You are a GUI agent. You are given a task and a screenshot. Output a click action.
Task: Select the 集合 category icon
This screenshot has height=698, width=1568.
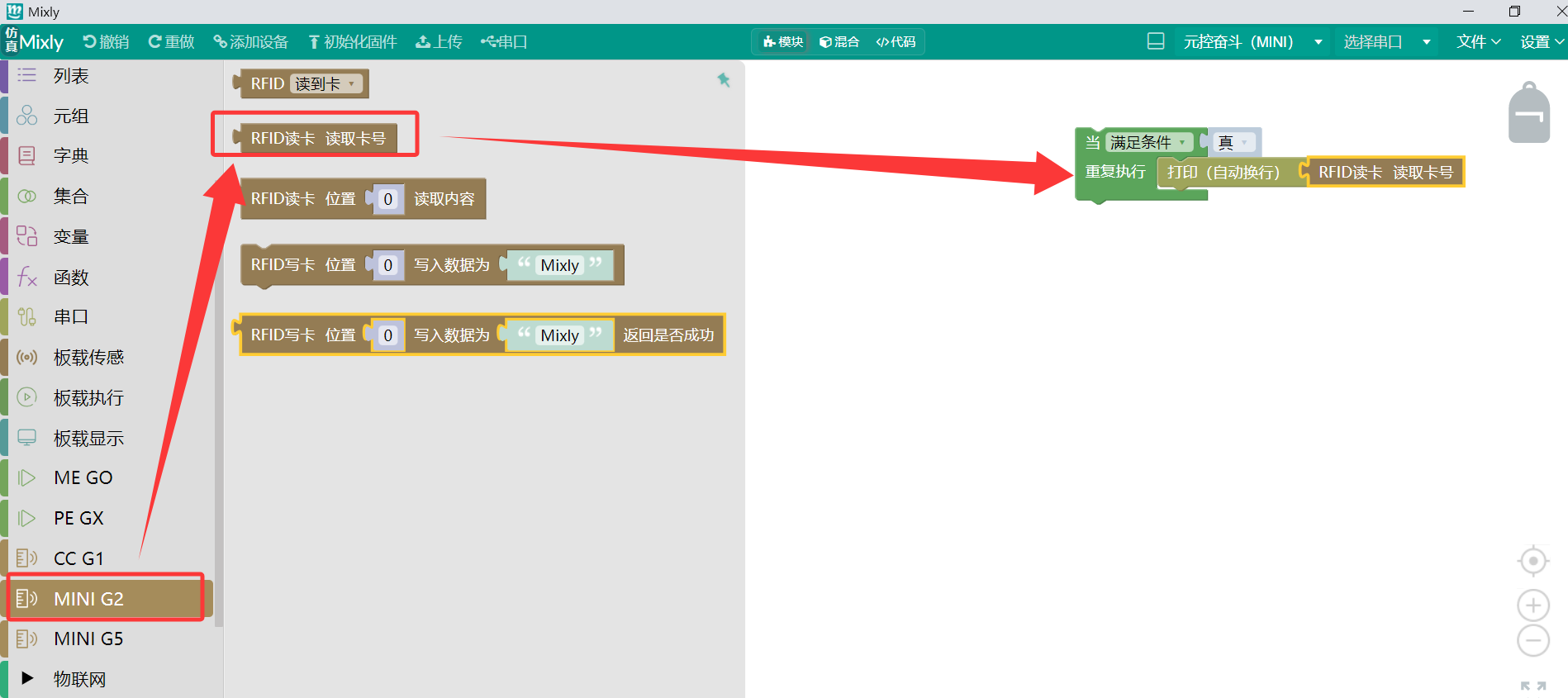(27, 196)
